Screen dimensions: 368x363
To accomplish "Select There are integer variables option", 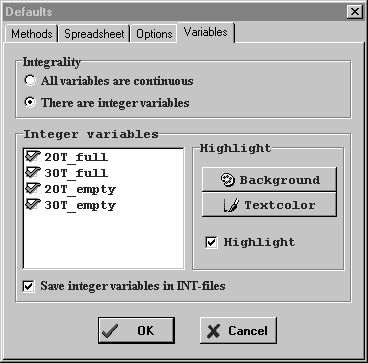I will (30, 102).
